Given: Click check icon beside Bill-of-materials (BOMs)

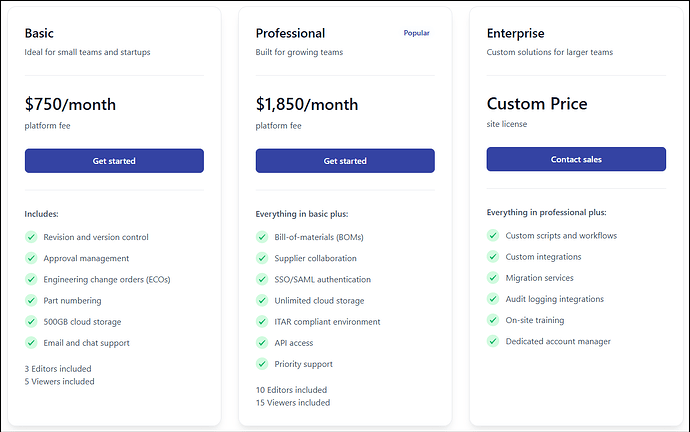Looking at the screenshot, I should coord(262,237).
